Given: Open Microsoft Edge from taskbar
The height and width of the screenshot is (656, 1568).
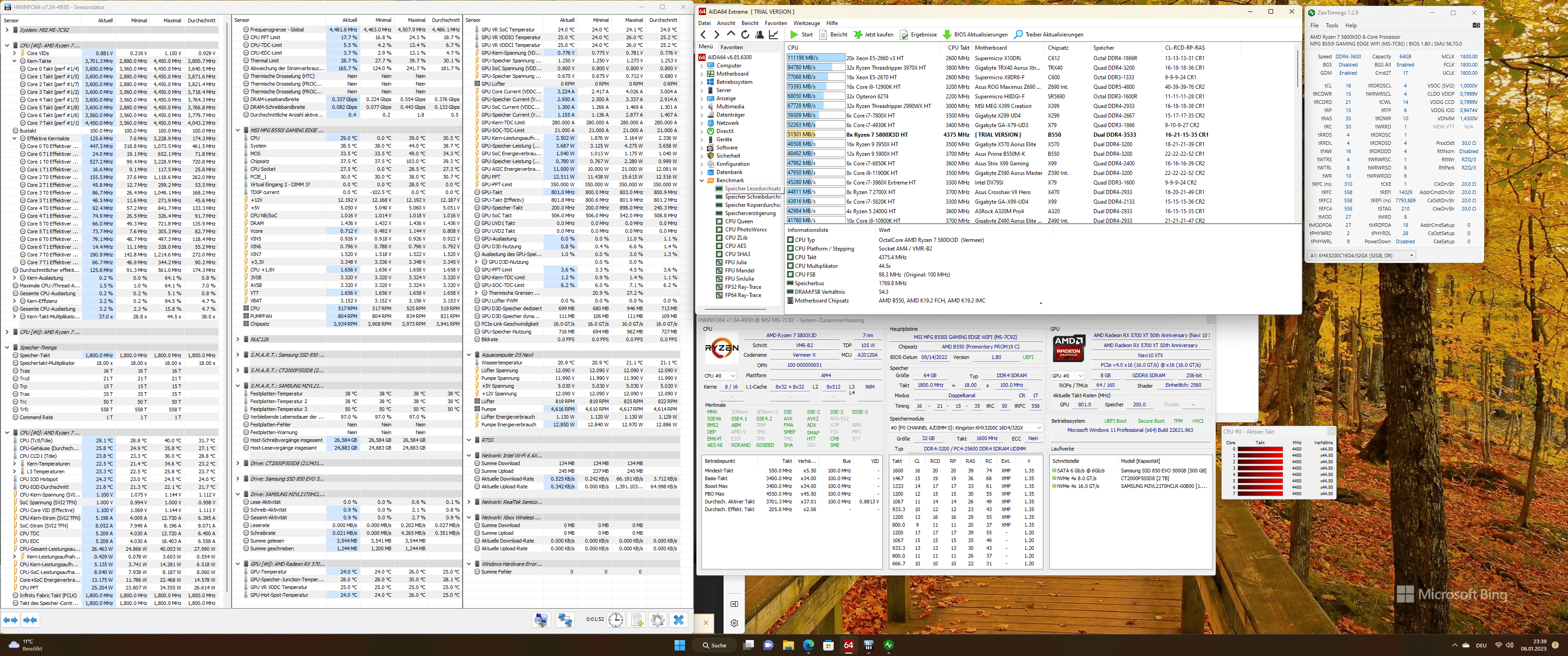Looking at the screenshot, I should pyautogui.click(x=808, y=645).
